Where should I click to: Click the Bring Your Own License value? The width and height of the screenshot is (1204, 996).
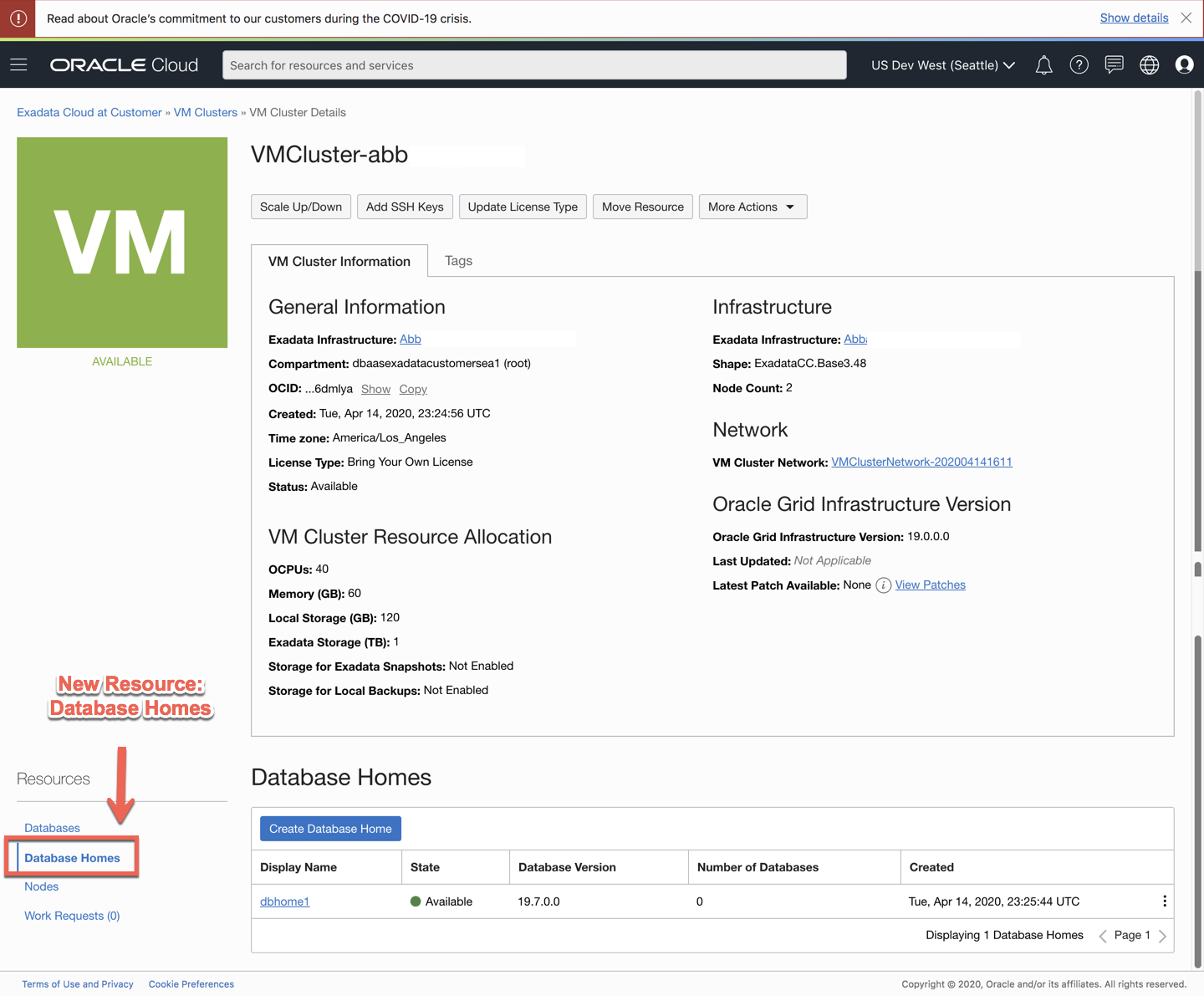tap(411, 462)
